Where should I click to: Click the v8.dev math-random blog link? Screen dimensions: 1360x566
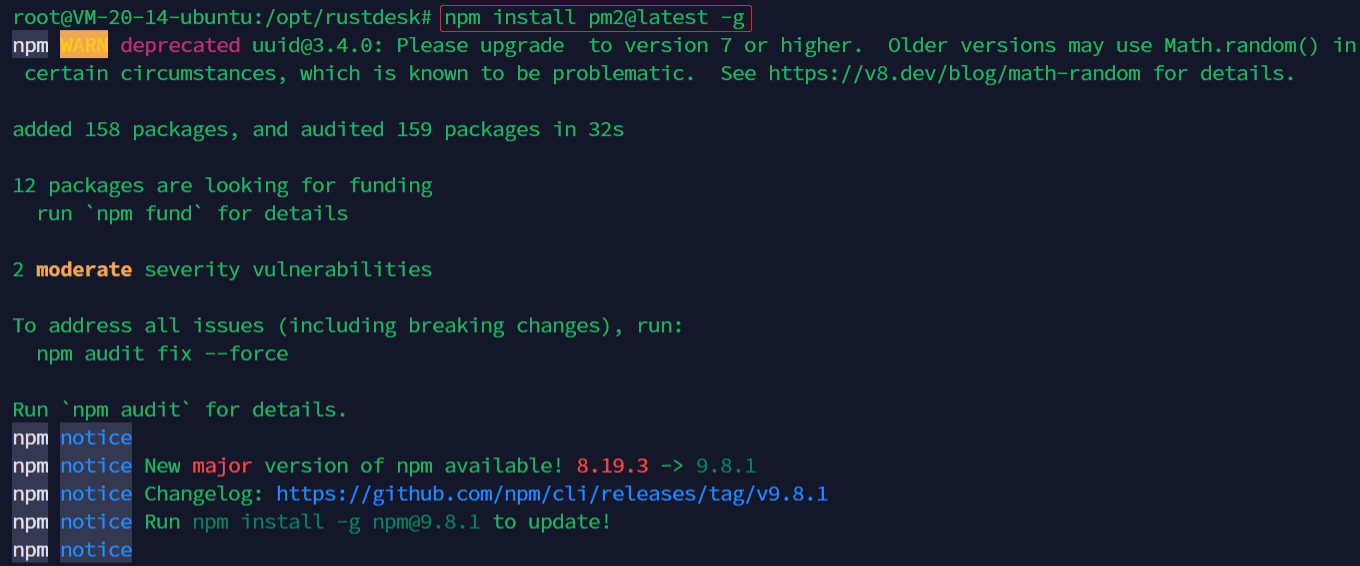(x=956, y=74)
